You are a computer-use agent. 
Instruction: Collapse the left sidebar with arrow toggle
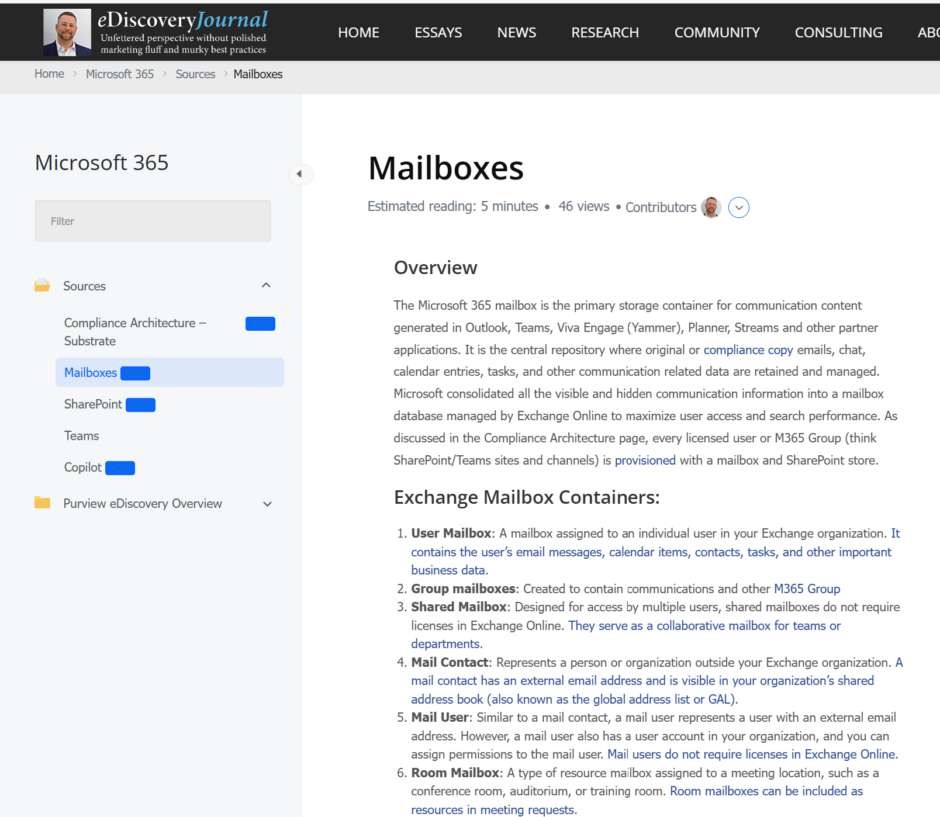(301, 174)
